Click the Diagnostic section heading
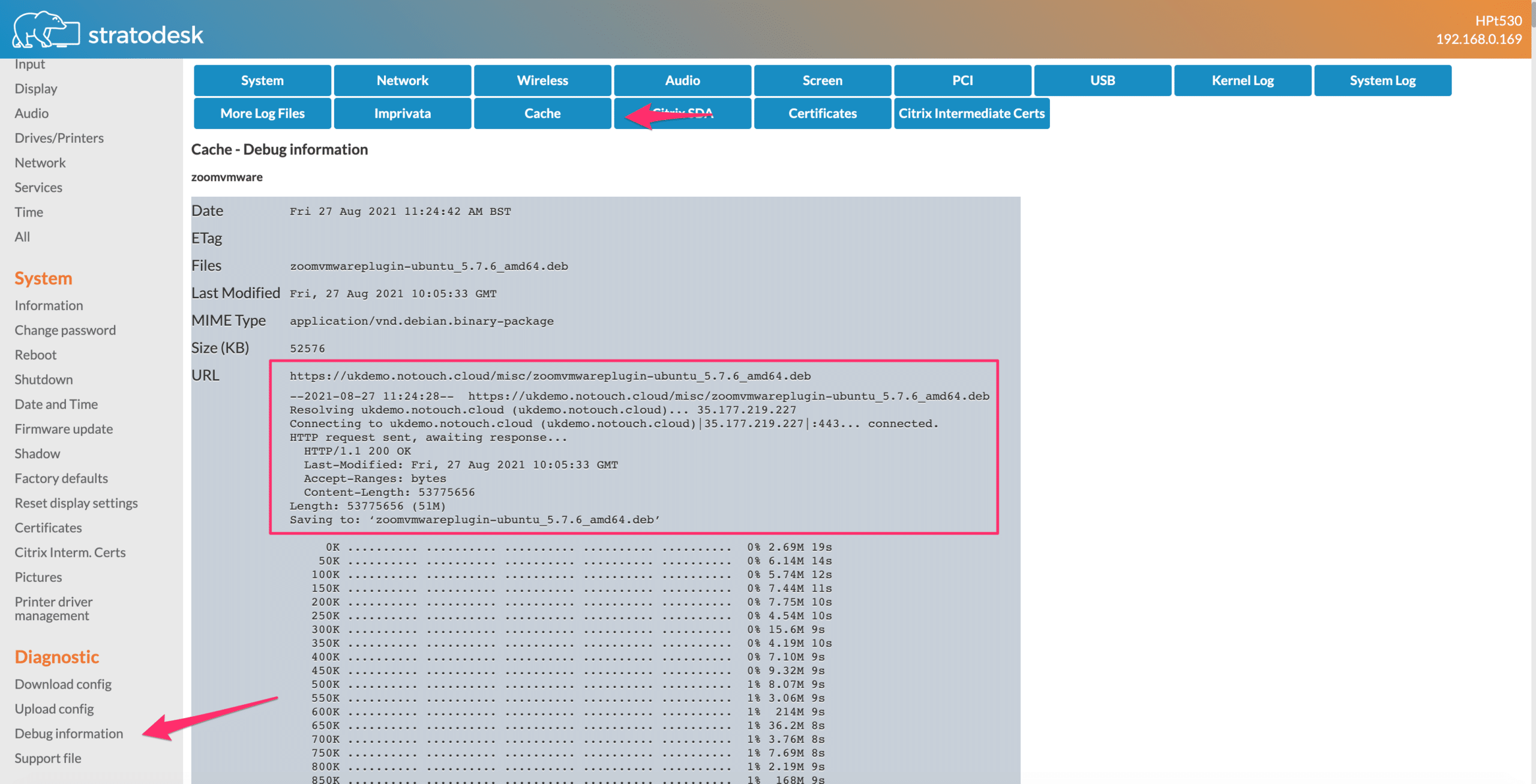Screen dimensions: 1536x784 click(57, 656)
